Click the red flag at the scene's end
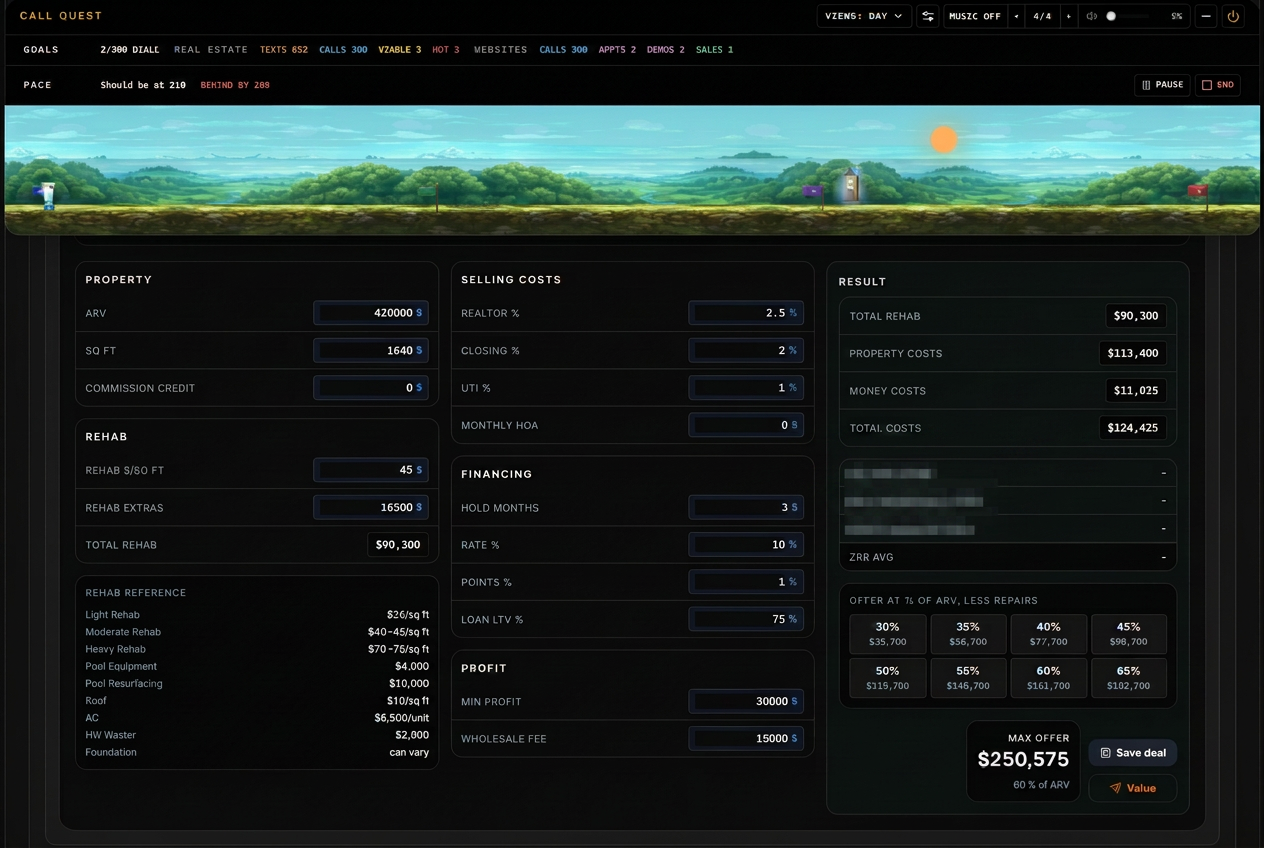This screenshot has width=1264, height=848. (1197, 193)
